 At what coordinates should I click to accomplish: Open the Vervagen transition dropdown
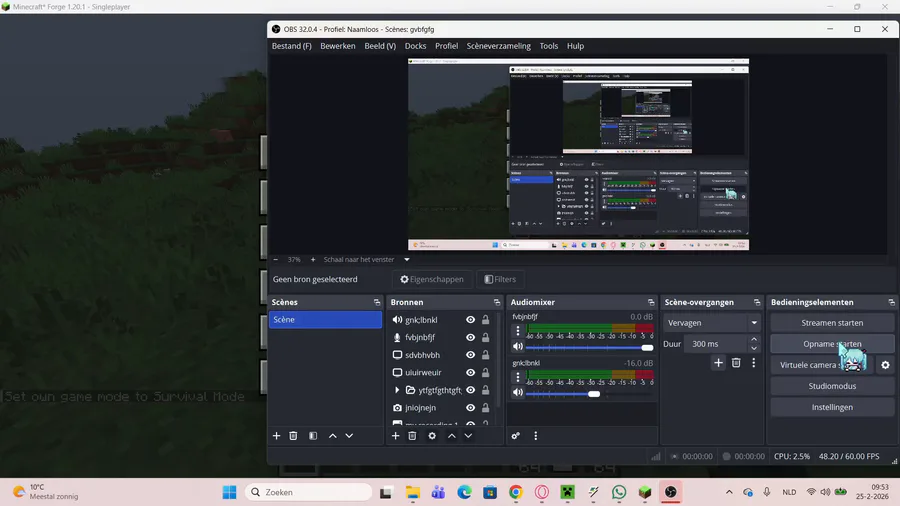(712, 323)
